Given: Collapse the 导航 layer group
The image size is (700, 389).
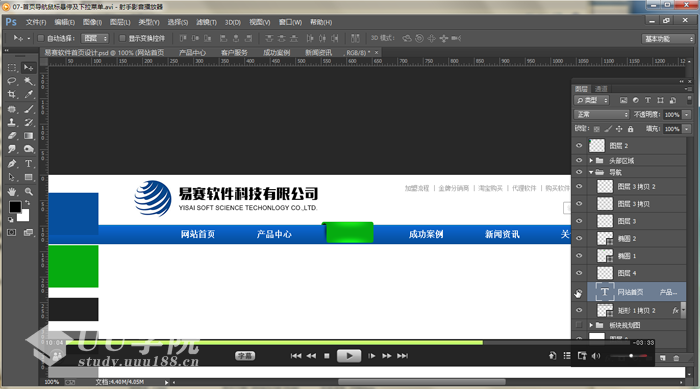Looking at the screenshot, I should pos(591,172).
